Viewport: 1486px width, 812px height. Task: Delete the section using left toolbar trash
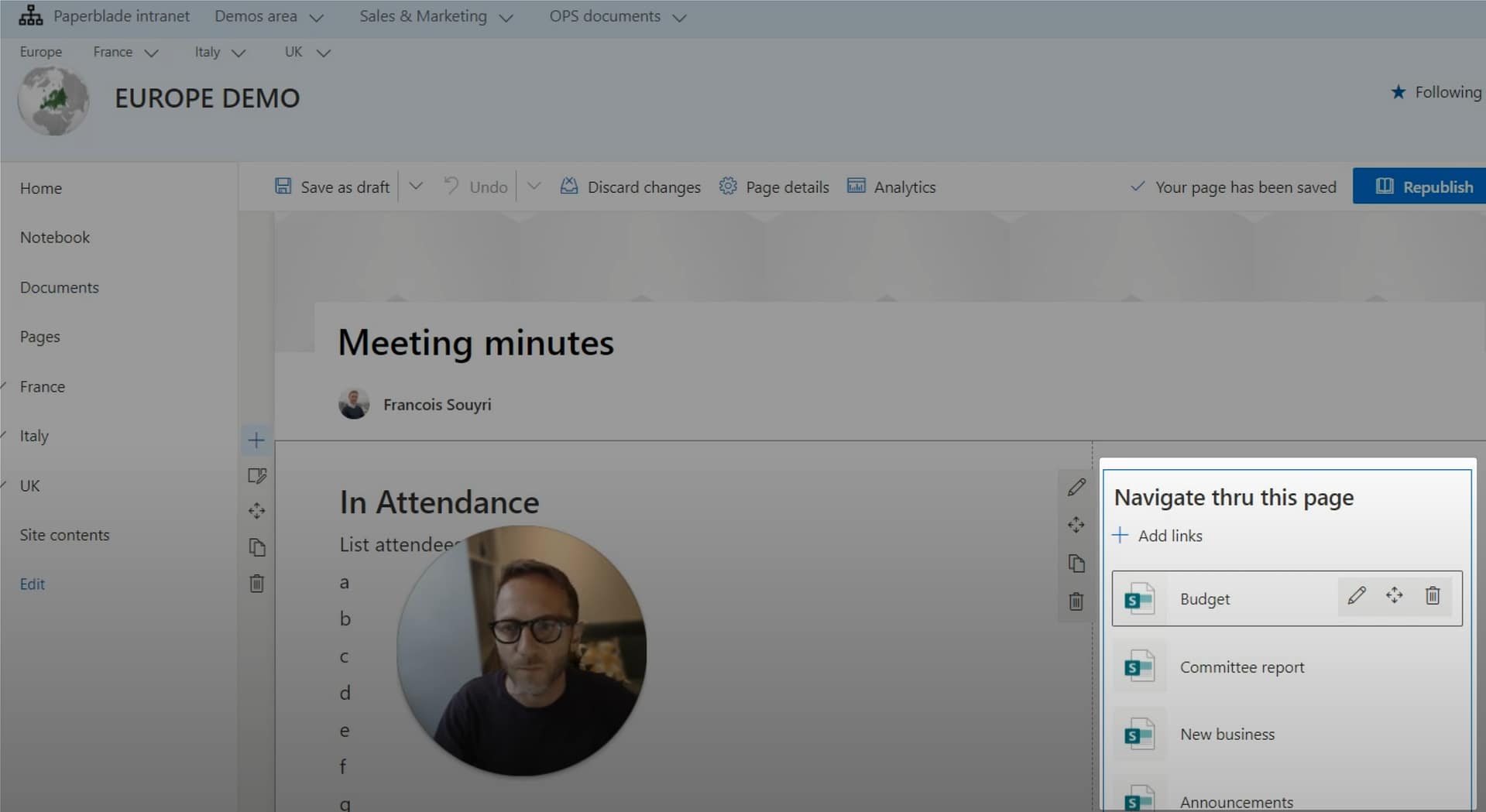pos(256,584)
